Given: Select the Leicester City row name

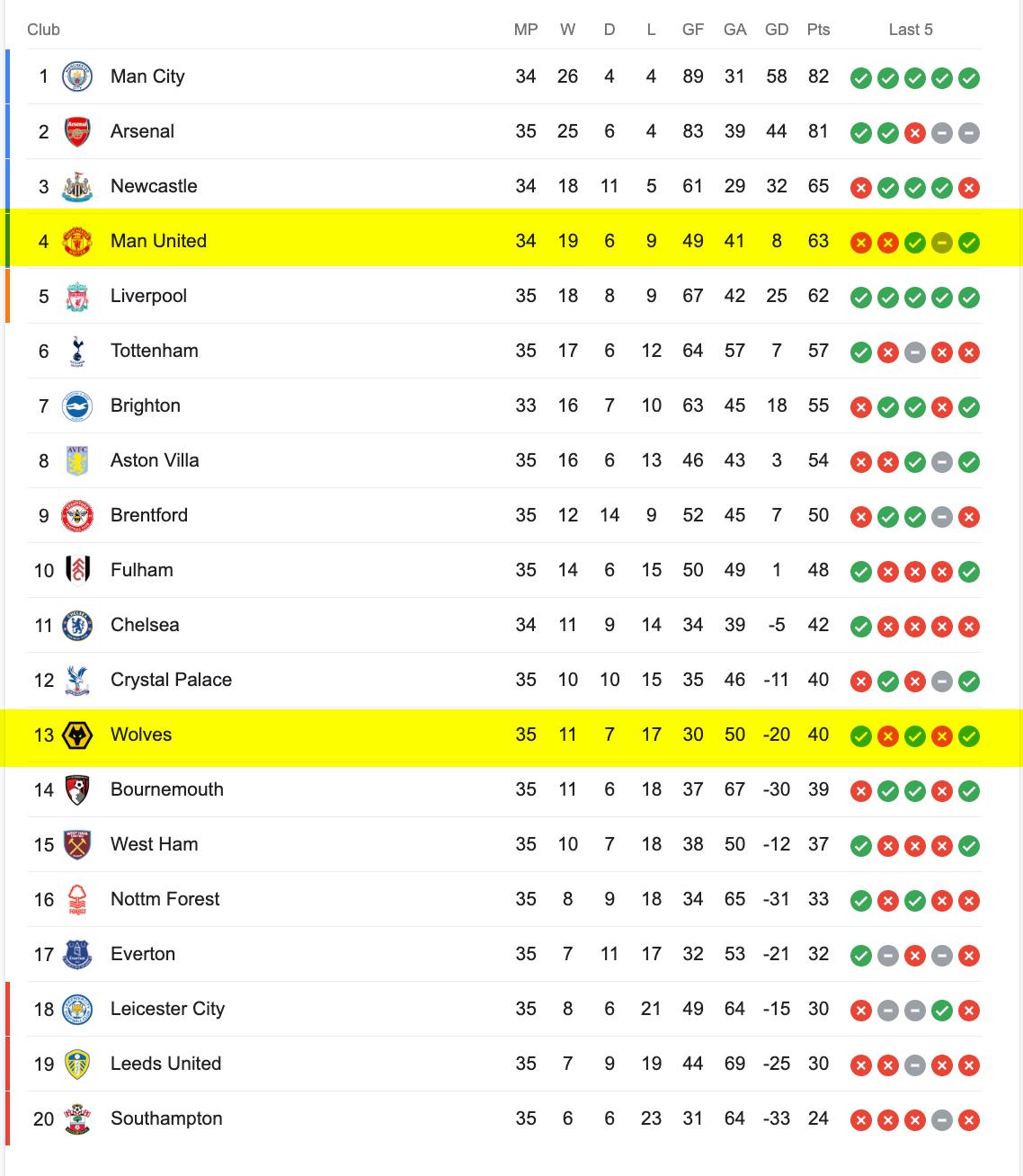Looking at the screenshot, I should click(x=168, y=1009).
